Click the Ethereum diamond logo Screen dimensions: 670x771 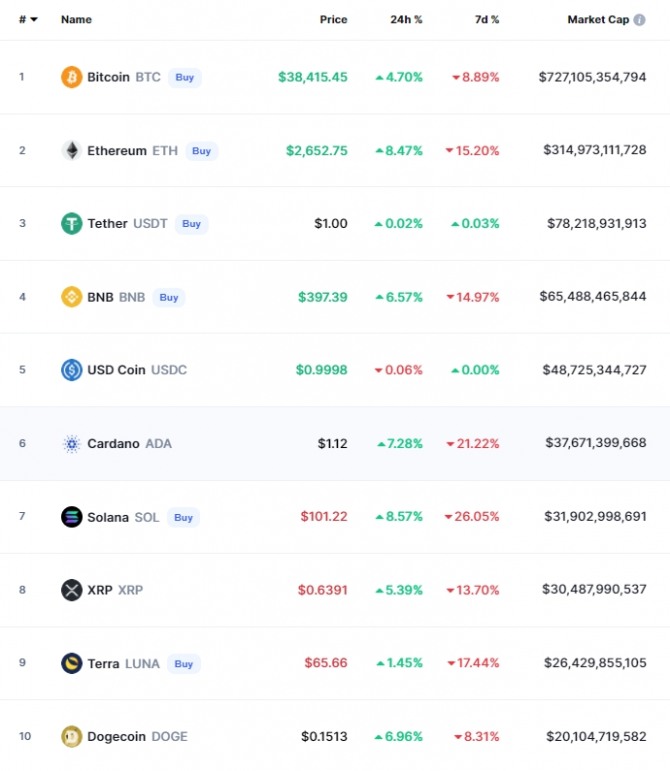[x=71, y=150]
